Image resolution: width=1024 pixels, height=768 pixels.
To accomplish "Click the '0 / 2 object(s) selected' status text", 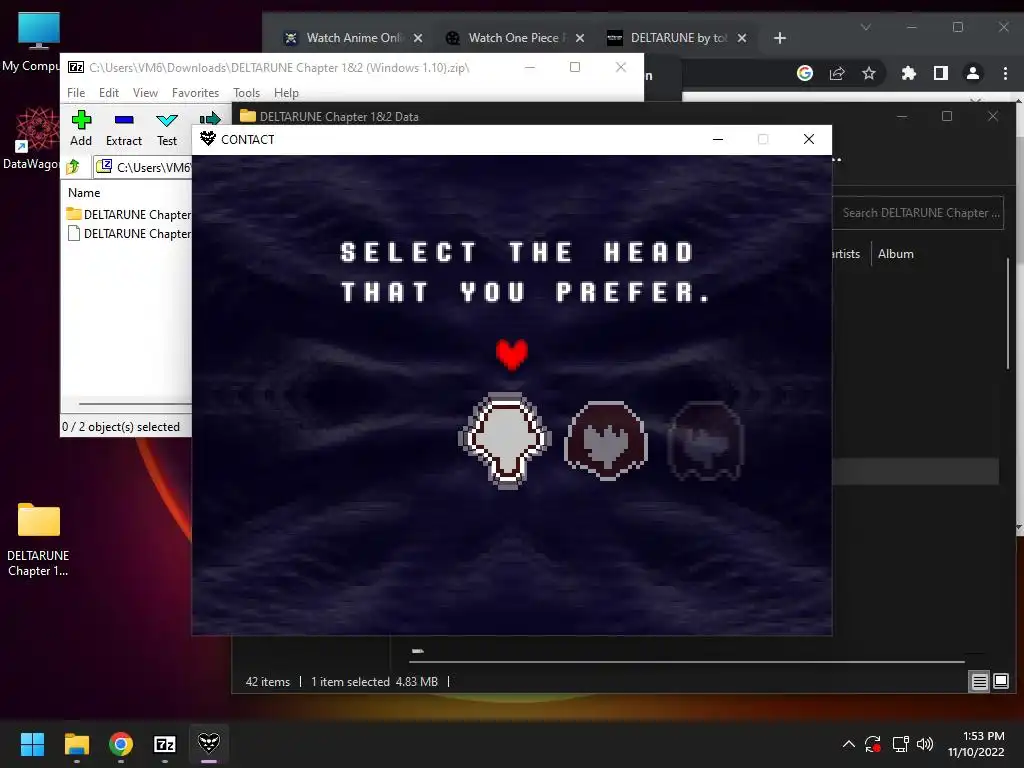I will (121, 426).
